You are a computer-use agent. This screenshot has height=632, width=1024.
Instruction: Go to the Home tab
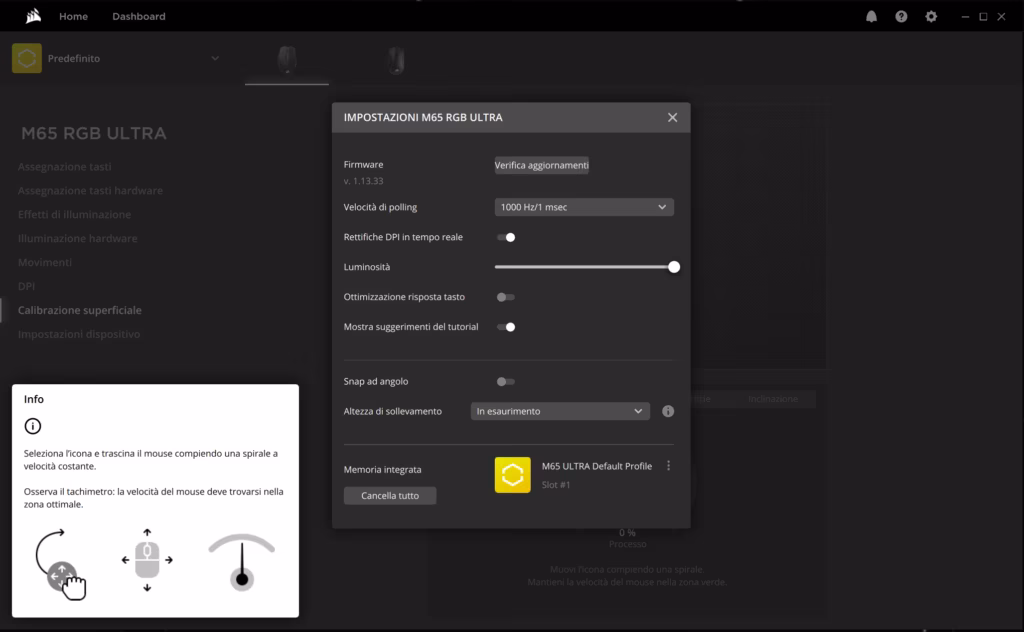coord(73,16)
